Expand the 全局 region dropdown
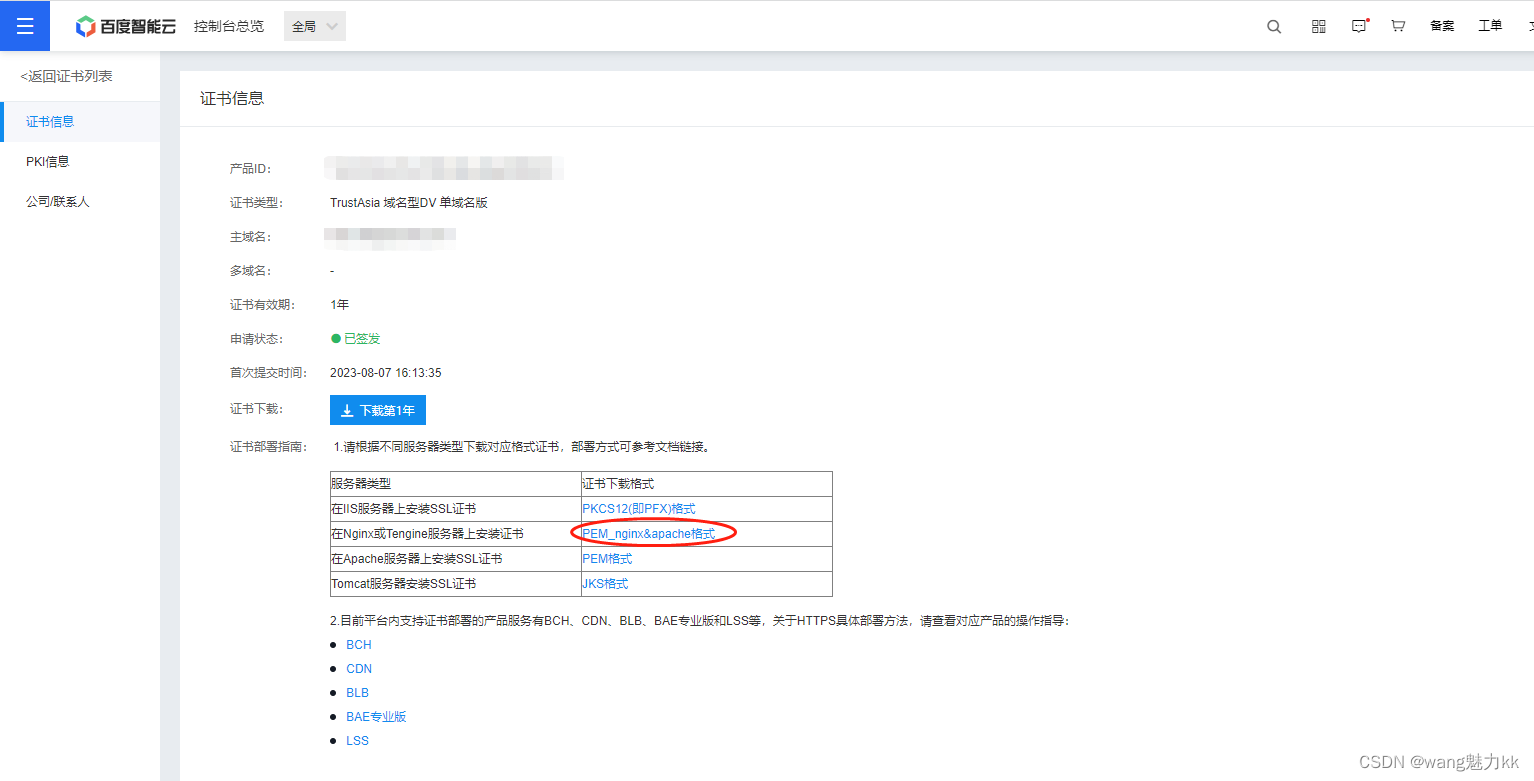Viewport: 1534px width, 781px height. click(x=313, y=26)
